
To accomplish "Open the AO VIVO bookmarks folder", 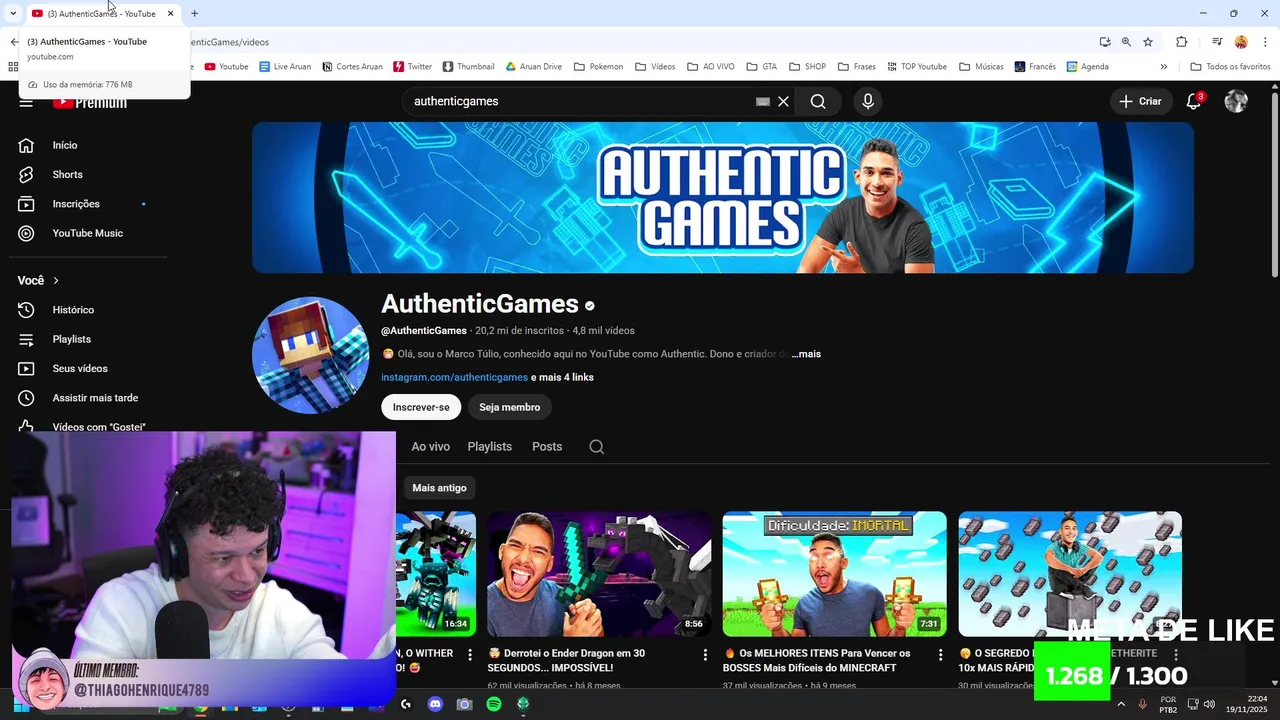I will pos(711,66).
